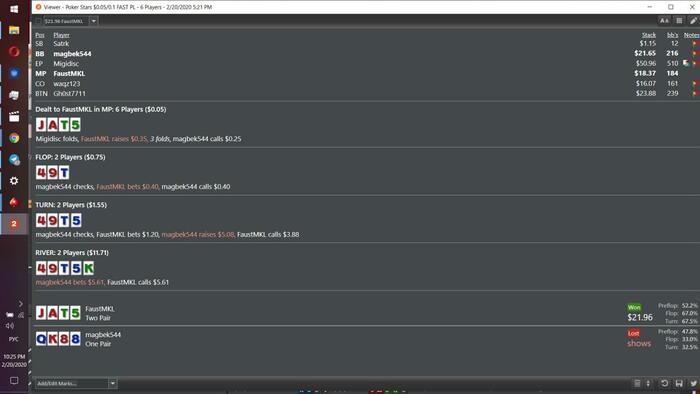
Task: Sort by the 'Player' column header
Action: click(61, 35)
